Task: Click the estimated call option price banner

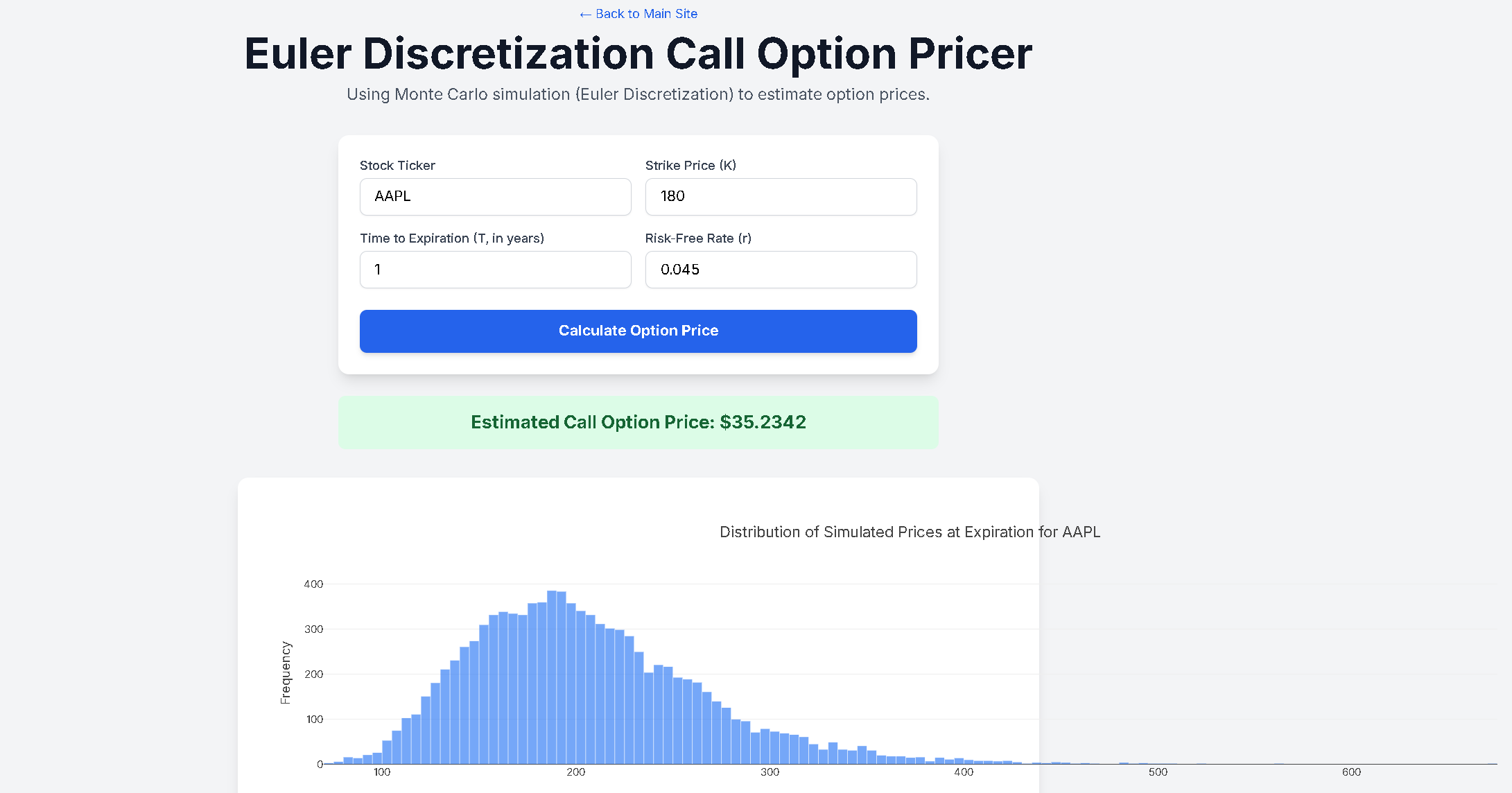Action: 638,422
